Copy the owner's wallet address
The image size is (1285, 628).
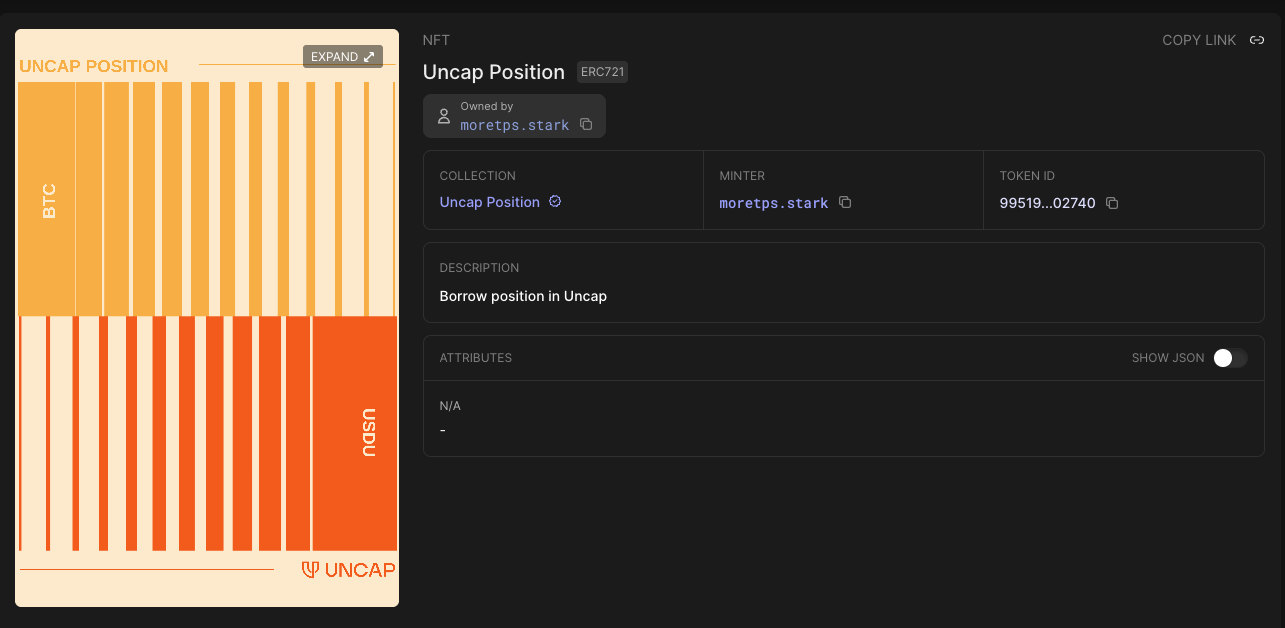point(586,124)
